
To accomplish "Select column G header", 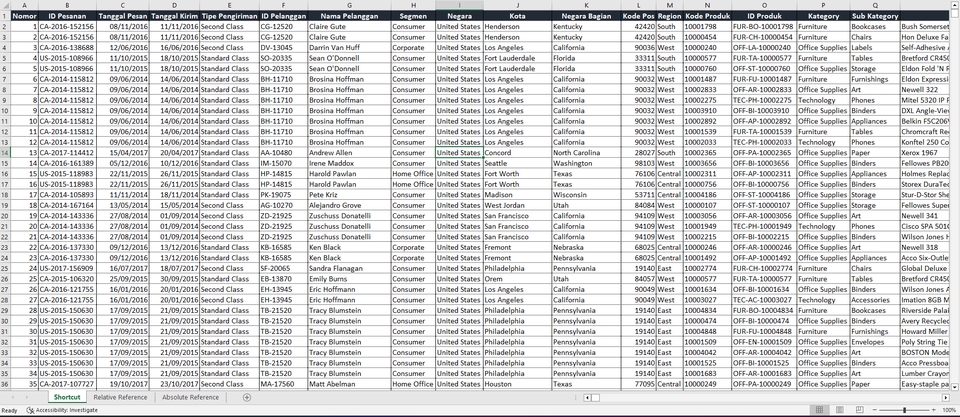I will [x=350, y=6].
